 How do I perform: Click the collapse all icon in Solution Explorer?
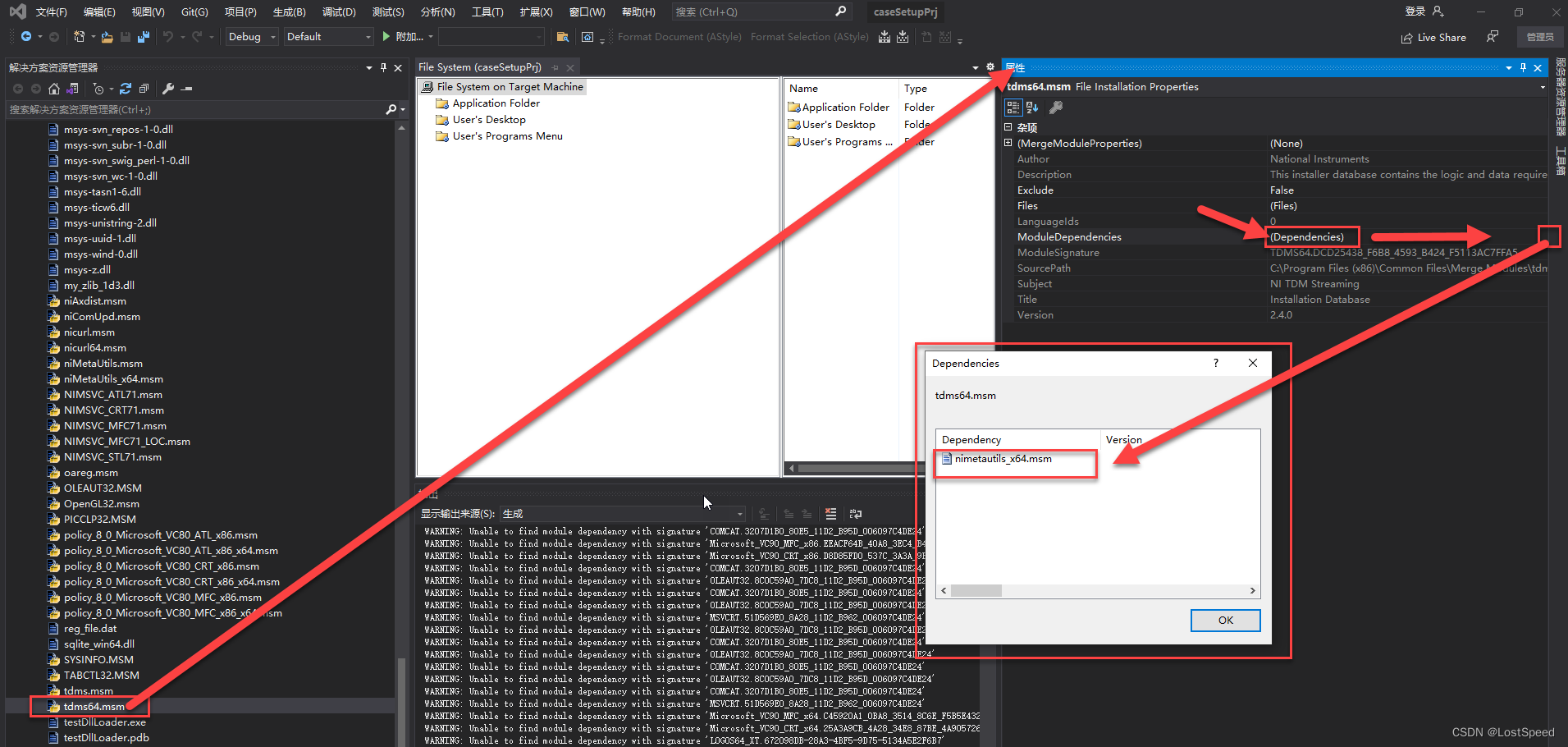[x=144, y=89]
